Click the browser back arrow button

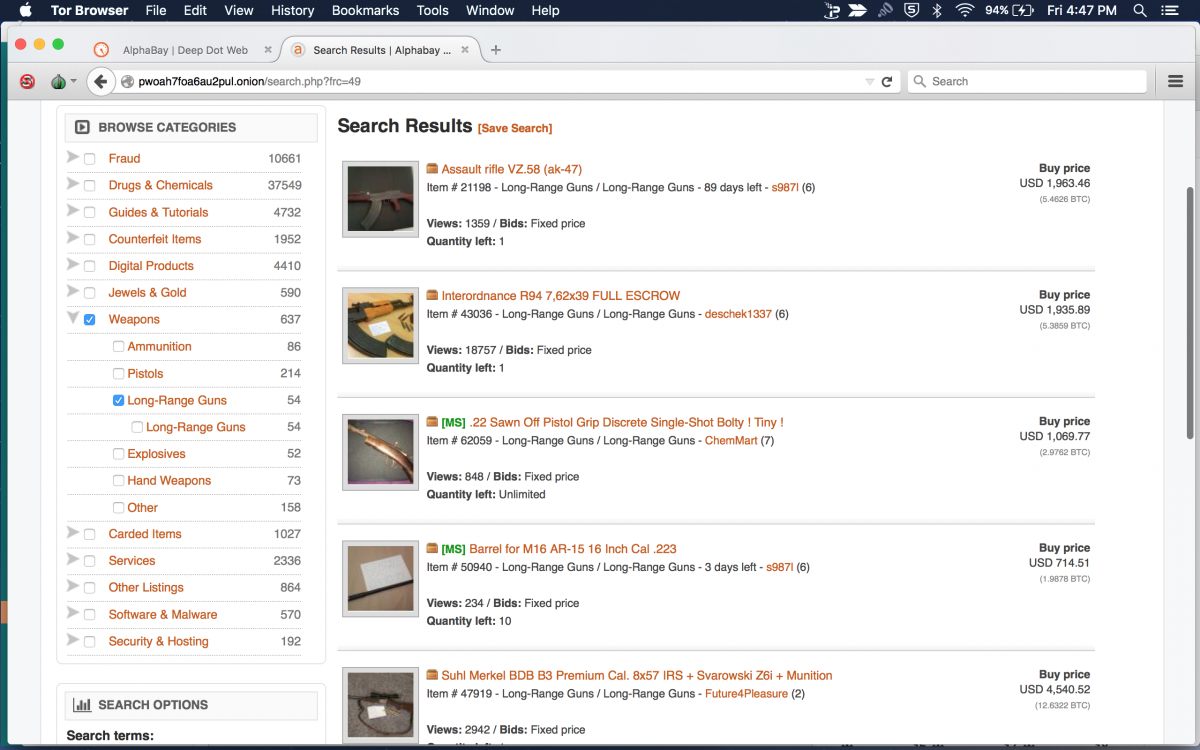click(x=100, y=82)
